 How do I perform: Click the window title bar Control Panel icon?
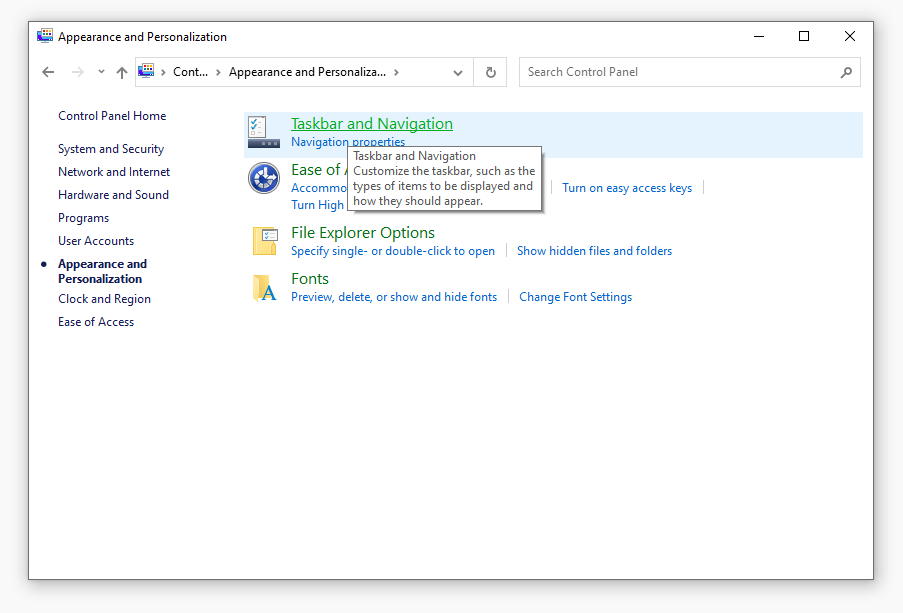(x=45, y=36)
